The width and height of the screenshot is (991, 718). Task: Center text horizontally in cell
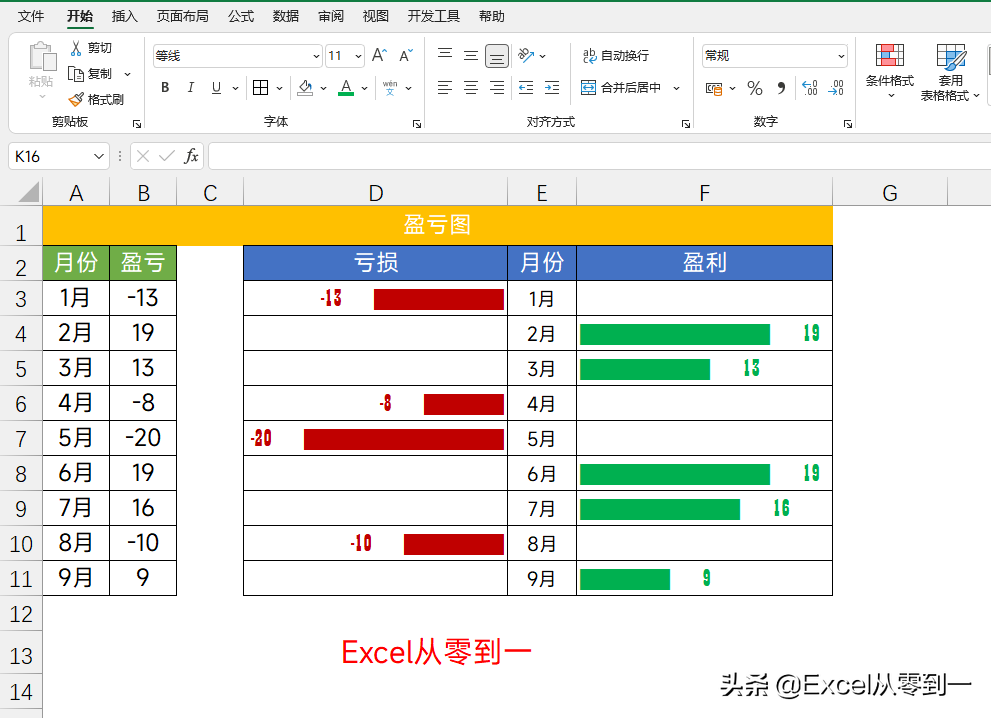(x=471, y=88)
